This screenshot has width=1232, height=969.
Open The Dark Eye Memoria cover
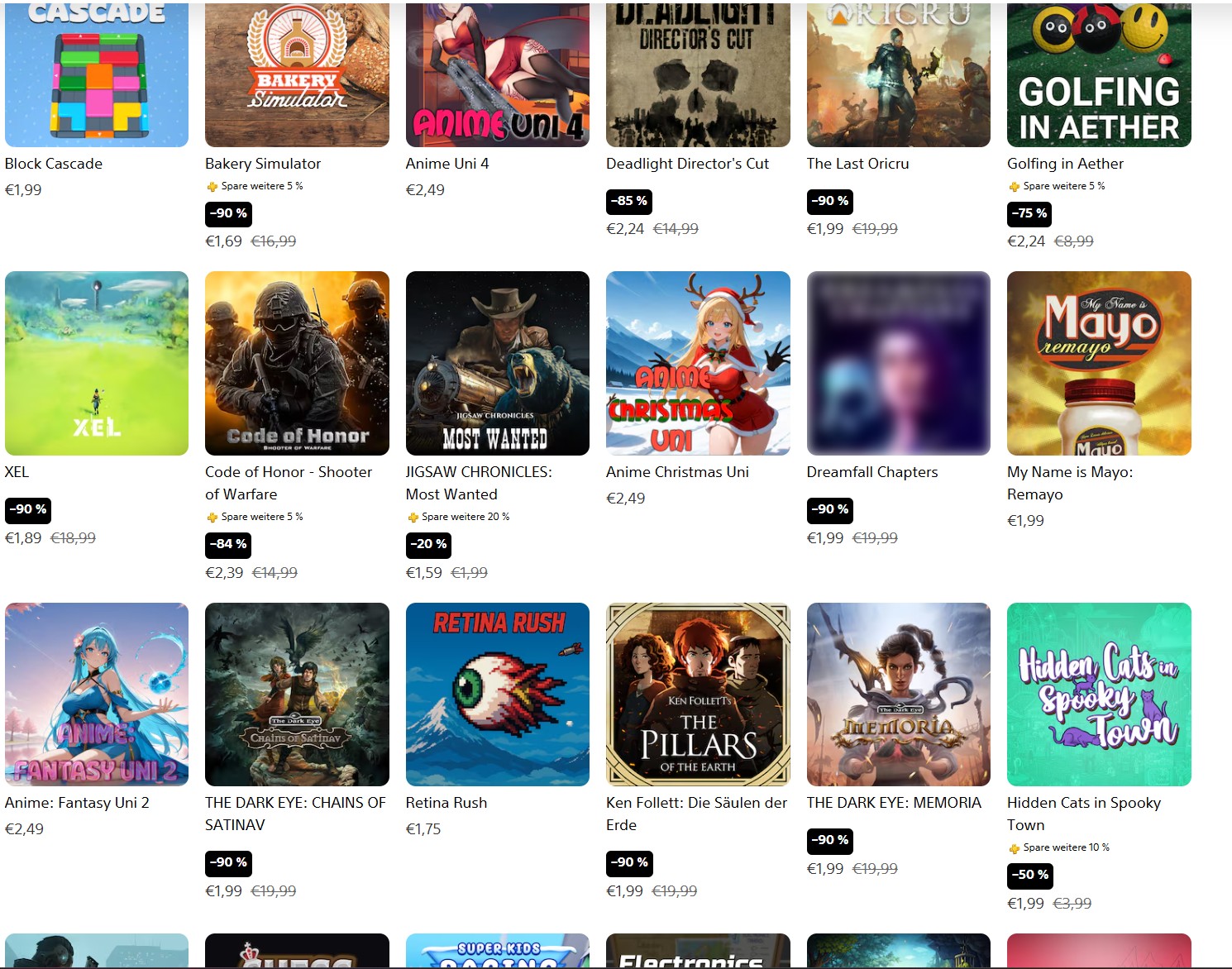pos(899,695)
